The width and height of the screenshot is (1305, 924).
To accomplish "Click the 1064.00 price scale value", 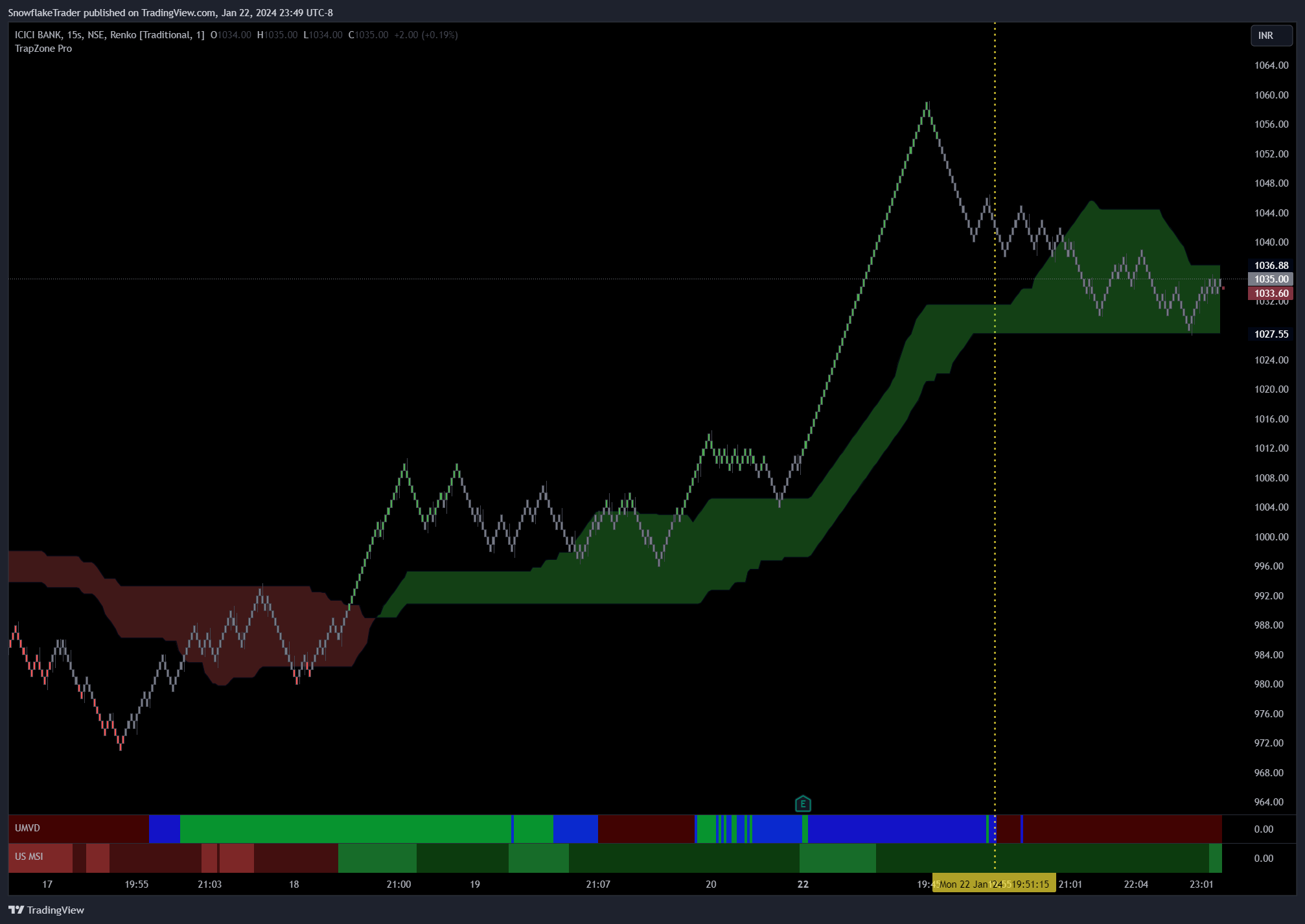I will pyautogui.click(x=1271, y=65).
